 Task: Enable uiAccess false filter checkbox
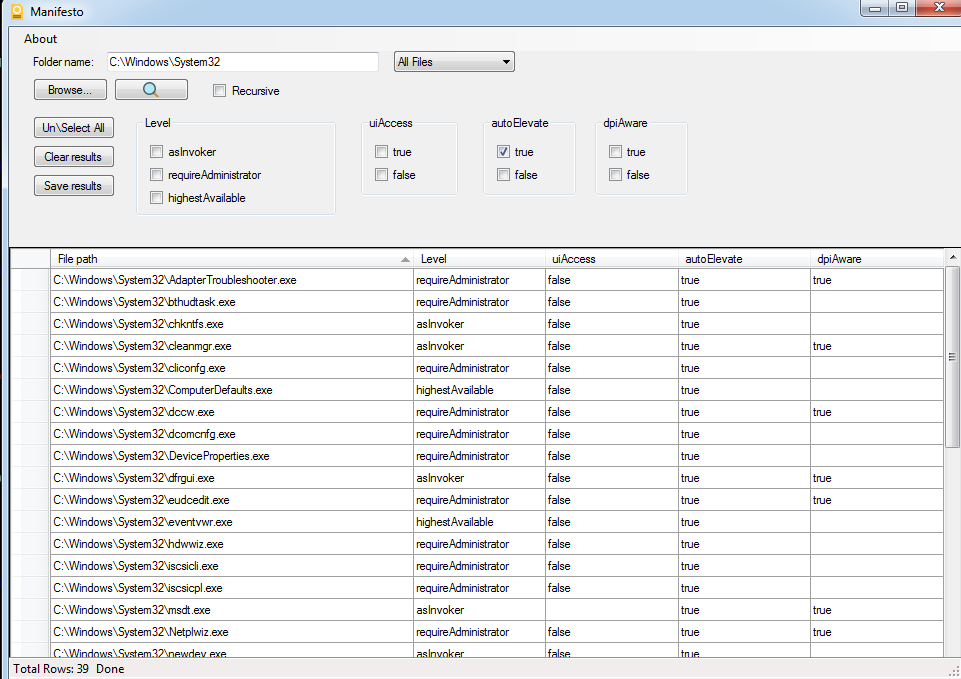point(382,175)
